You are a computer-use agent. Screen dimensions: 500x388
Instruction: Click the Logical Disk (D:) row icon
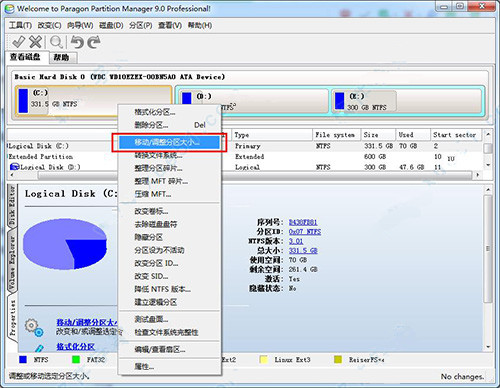[x=15, y=167]
